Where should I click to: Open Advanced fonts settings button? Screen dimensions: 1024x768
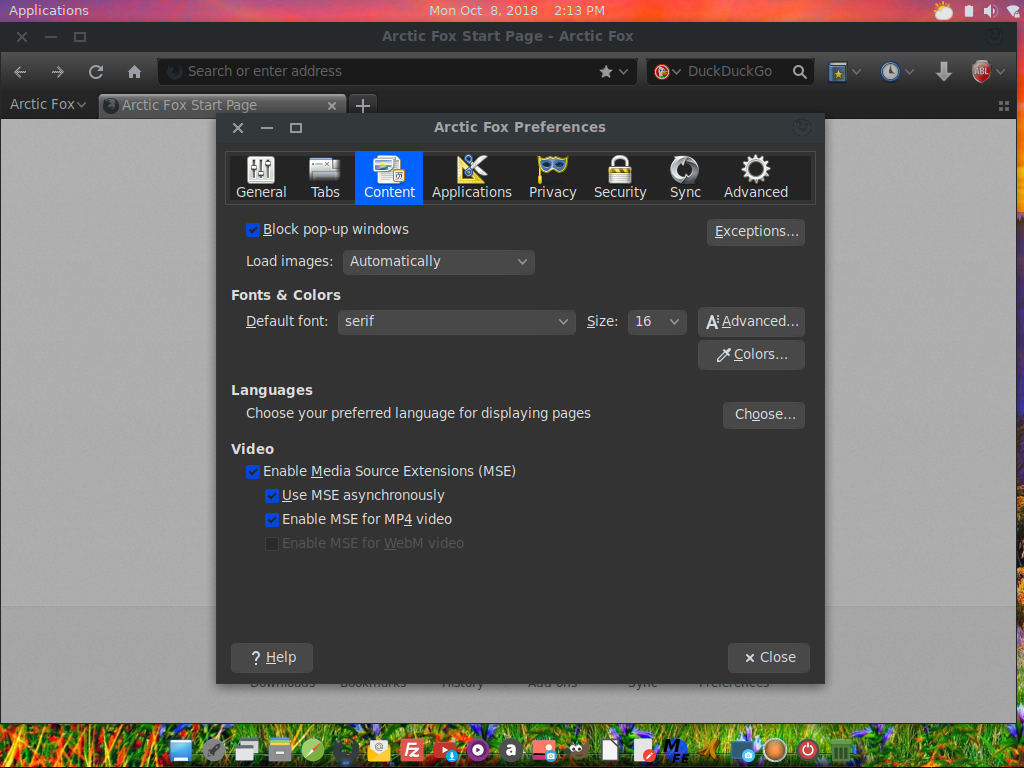(x=751, y=322)
